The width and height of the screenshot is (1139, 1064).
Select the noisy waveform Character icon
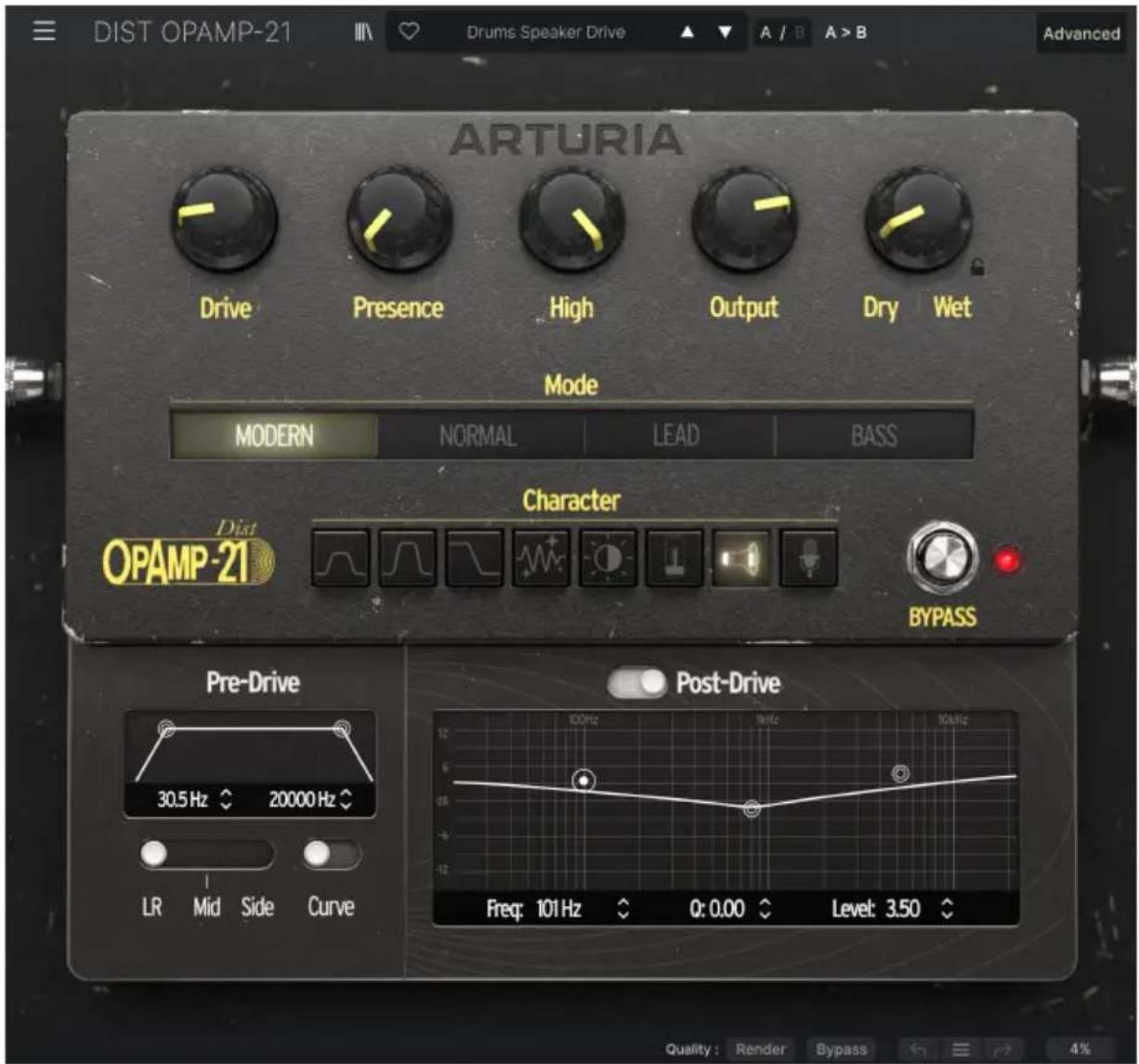pyautogui.click(x=542, y=558)
